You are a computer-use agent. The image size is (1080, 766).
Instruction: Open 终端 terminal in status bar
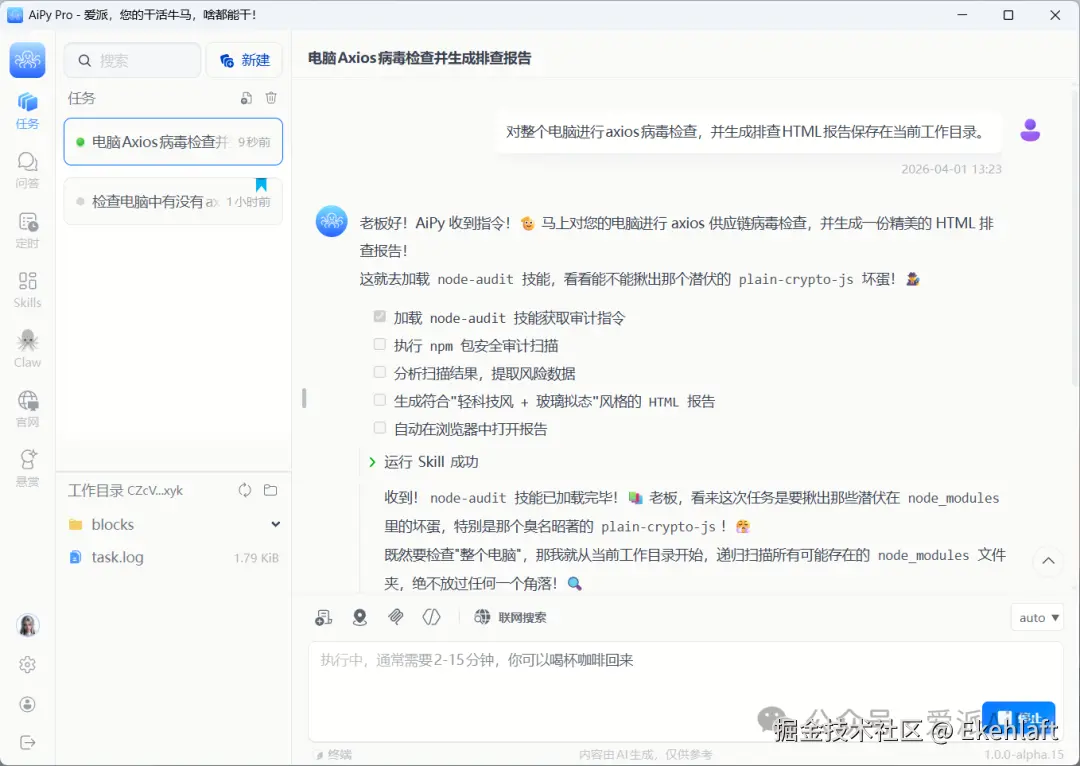pyautogui.click(x=333, y=755)
